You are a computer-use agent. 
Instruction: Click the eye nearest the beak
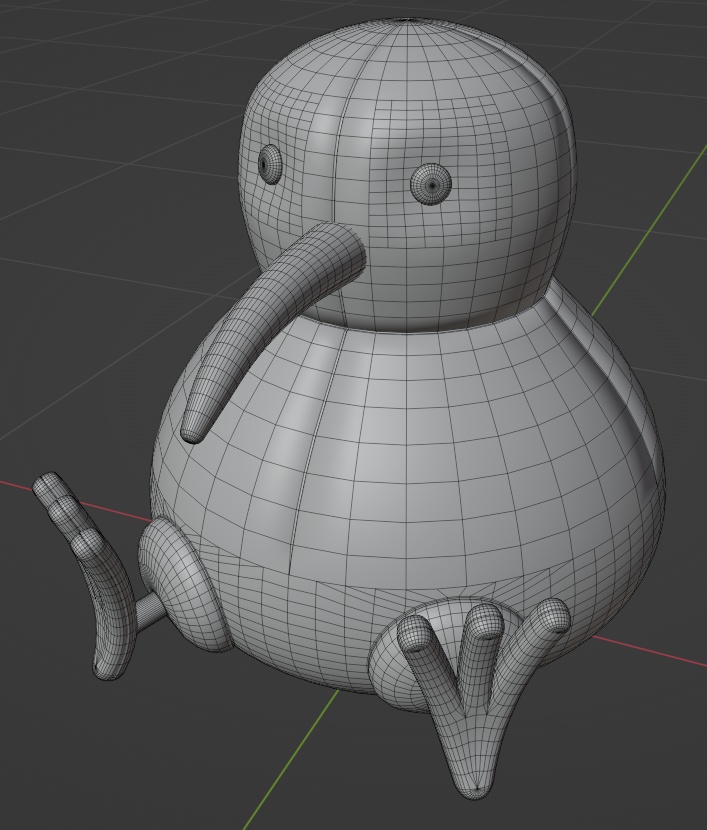tap(270, 164)
